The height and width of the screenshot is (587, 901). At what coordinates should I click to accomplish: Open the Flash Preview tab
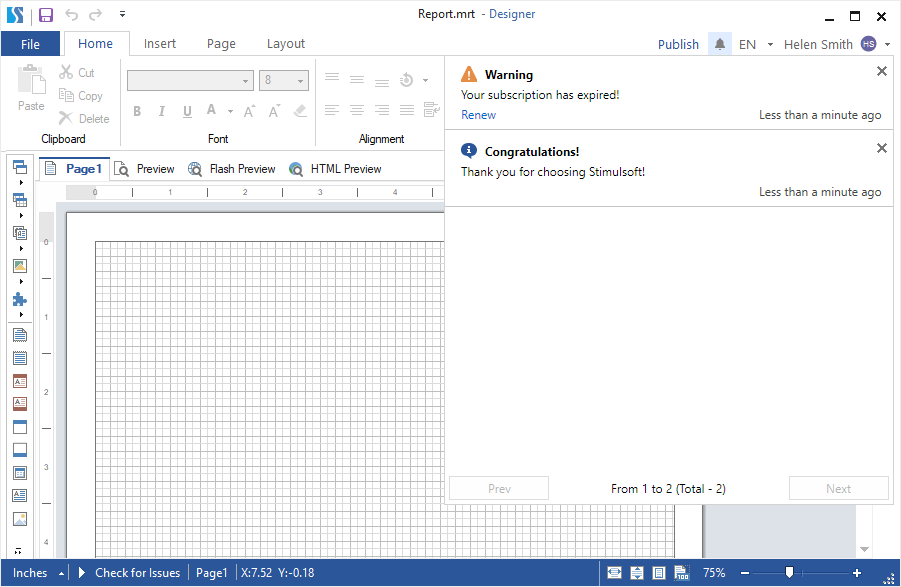[x=232, y=169]
